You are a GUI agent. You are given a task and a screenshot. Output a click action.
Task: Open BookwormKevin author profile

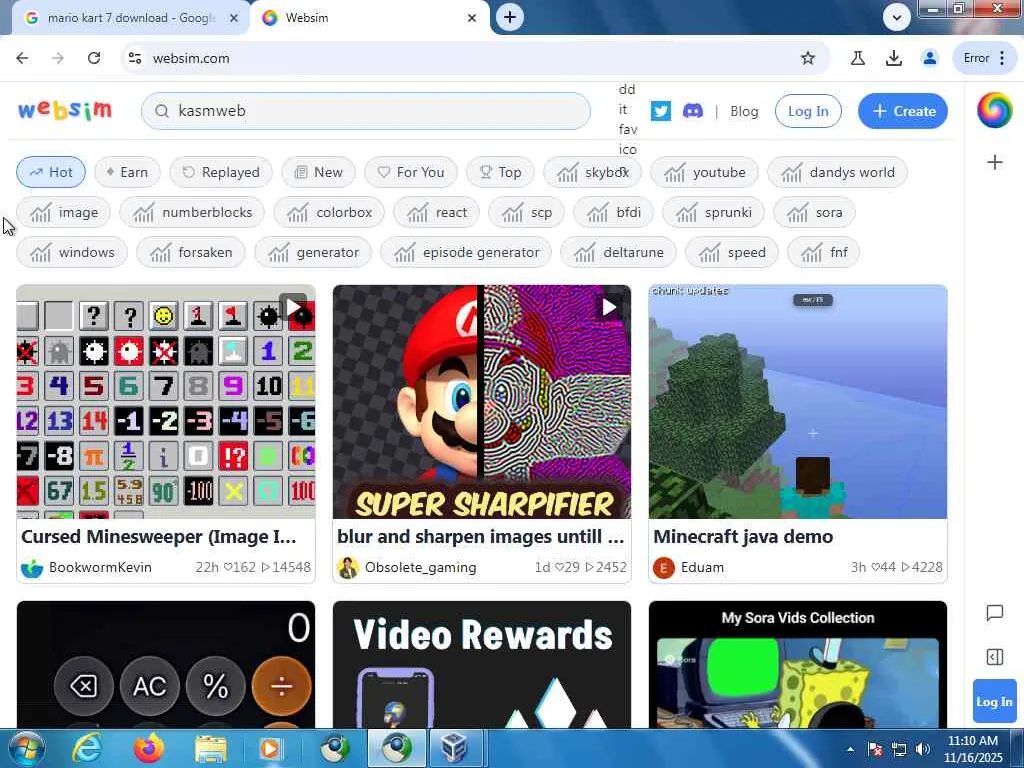point(86,568)
